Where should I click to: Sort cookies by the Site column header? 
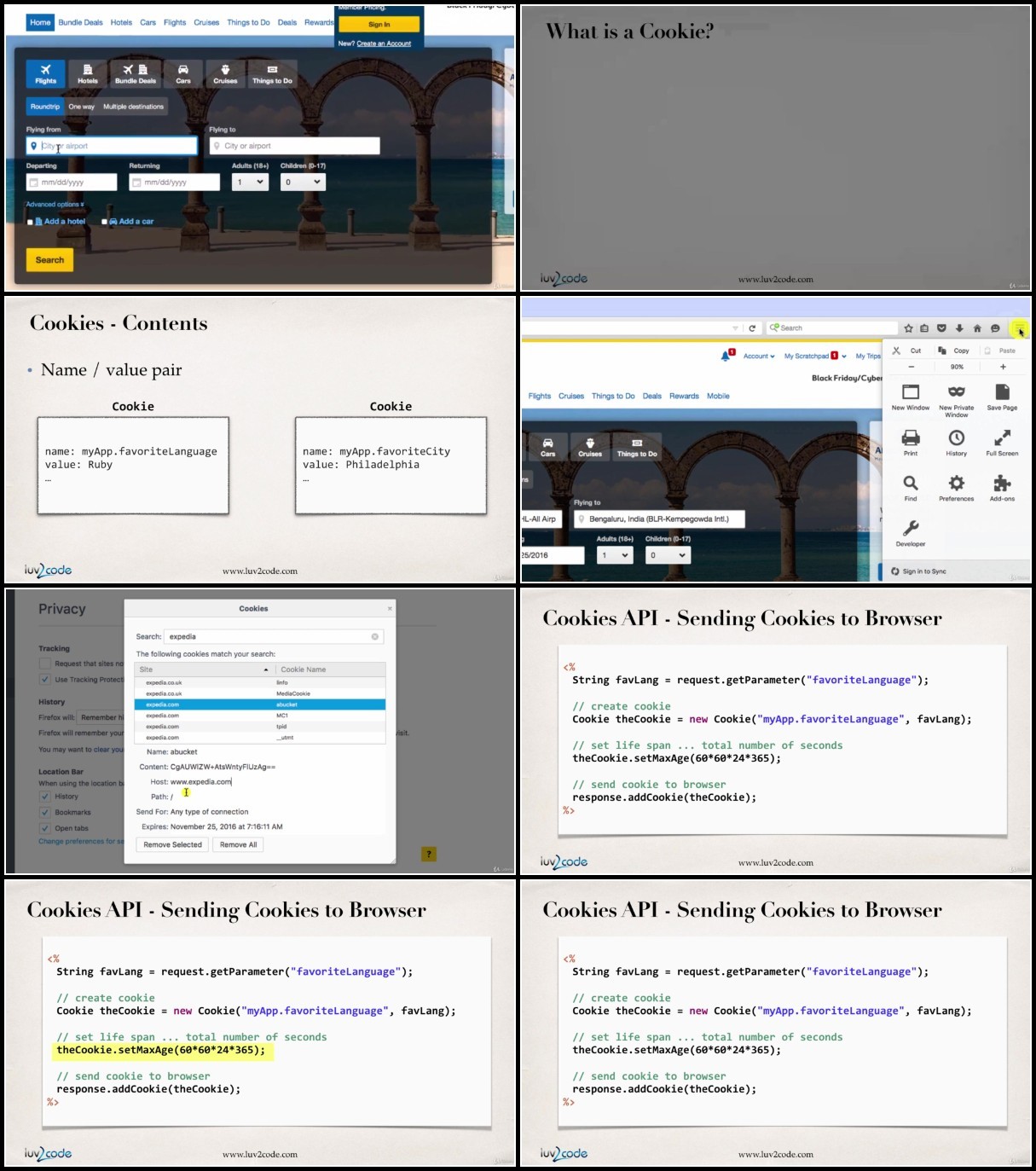205,670
